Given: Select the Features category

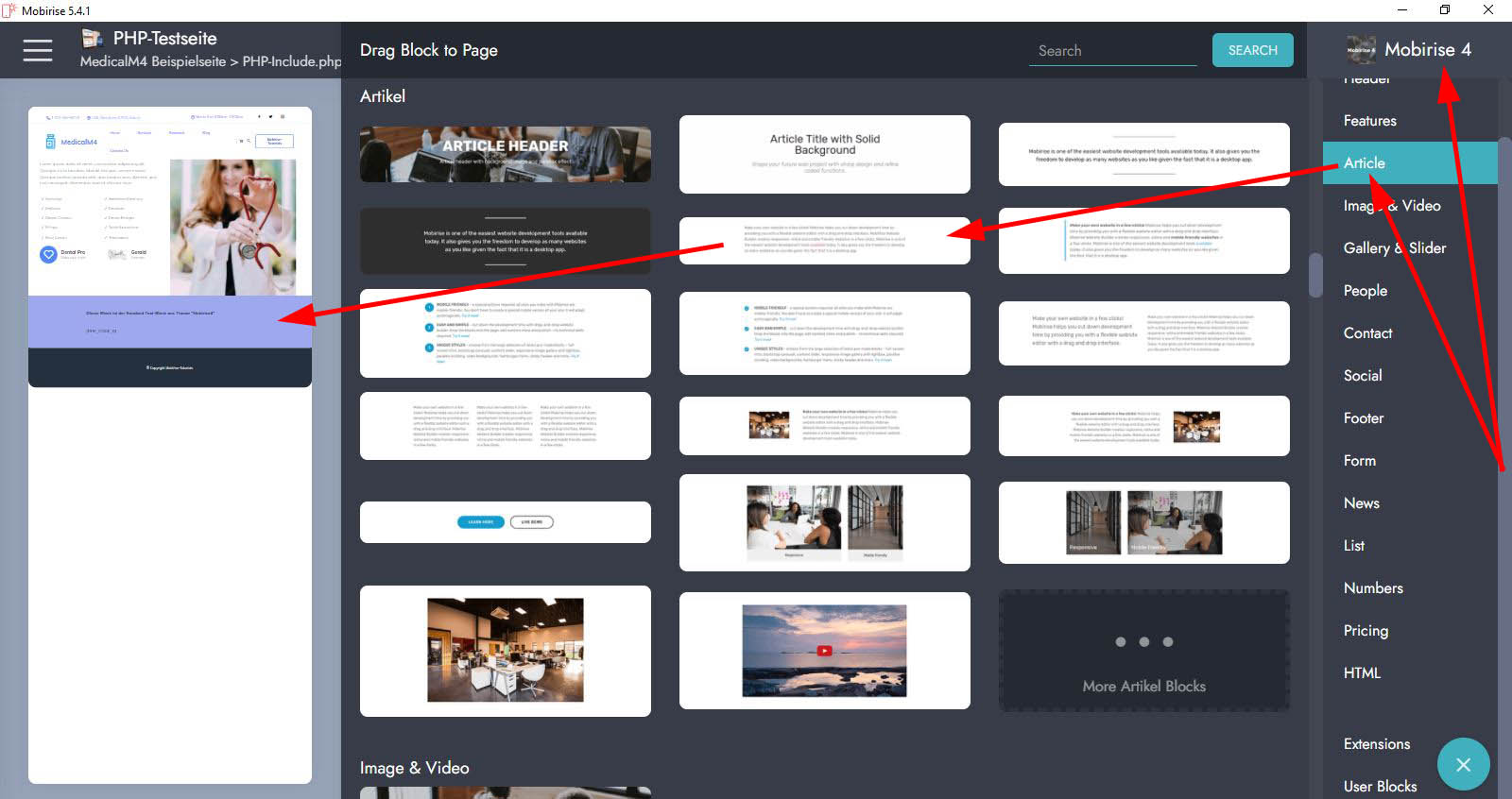Looking at the screenshot, I should click(x=1369, y=121).
